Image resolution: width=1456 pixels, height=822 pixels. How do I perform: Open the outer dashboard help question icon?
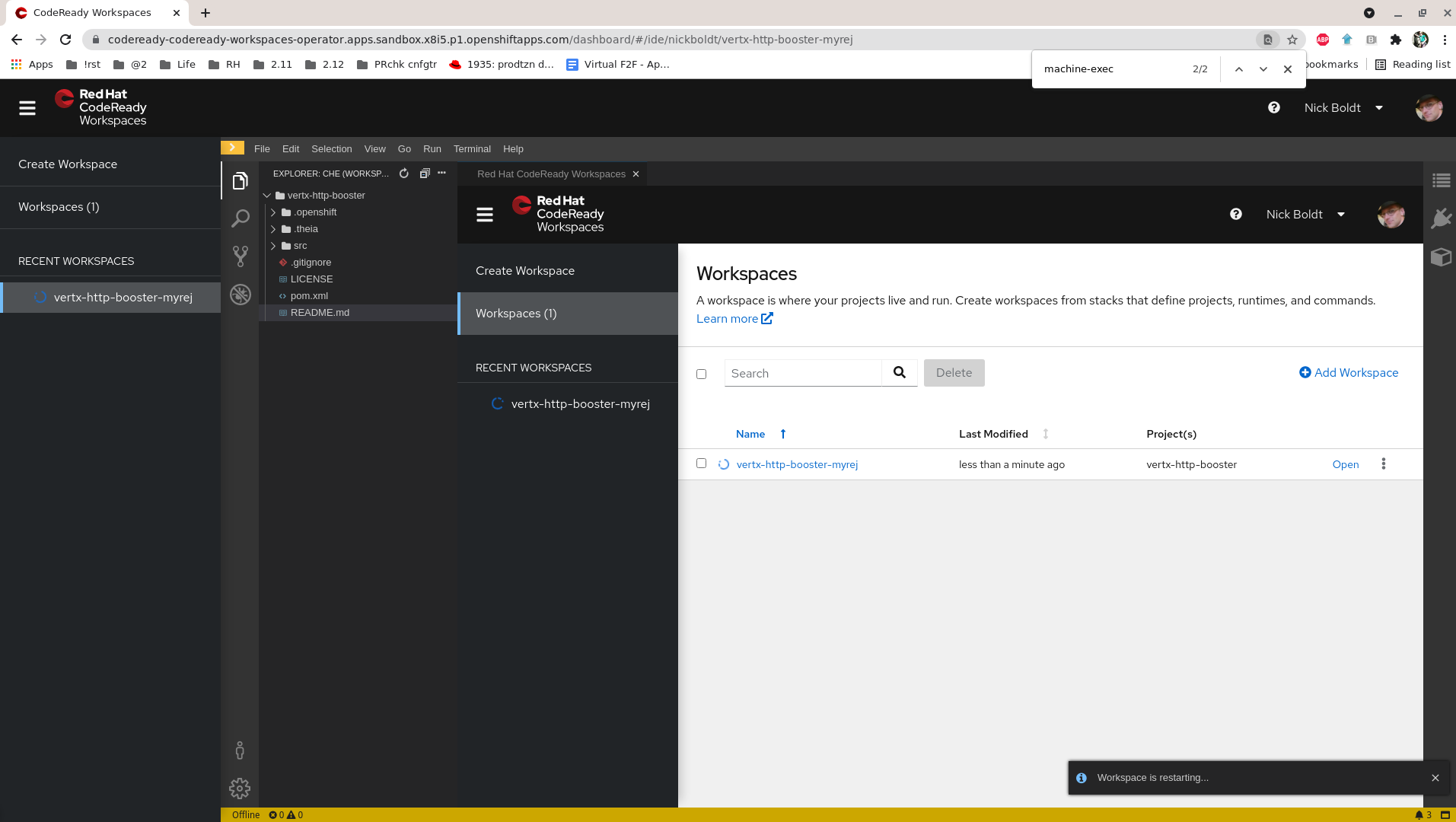pos(1273,108)
